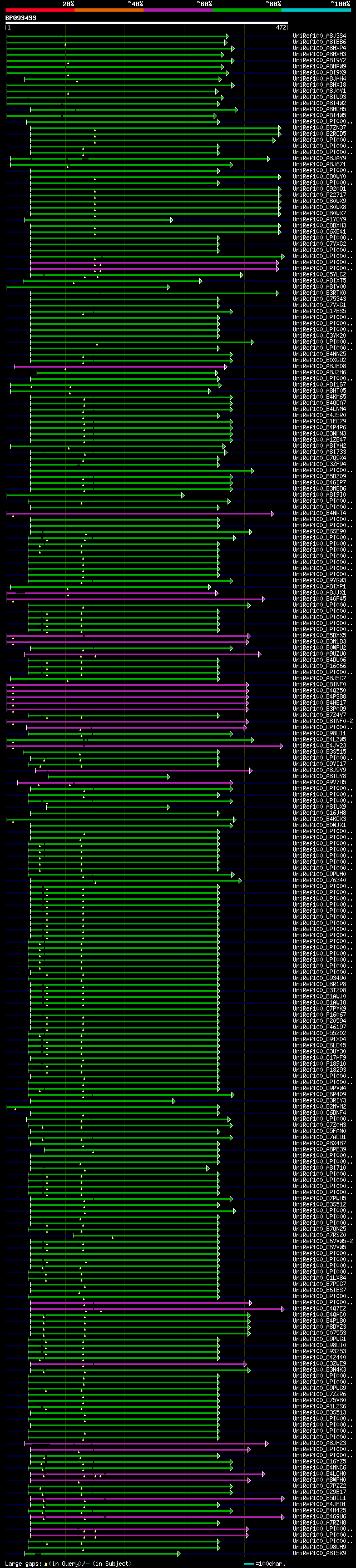Select the UniRef100_O75343 label
The image size is (356, 1568).
pyautogui.click(x=319, y=299)
